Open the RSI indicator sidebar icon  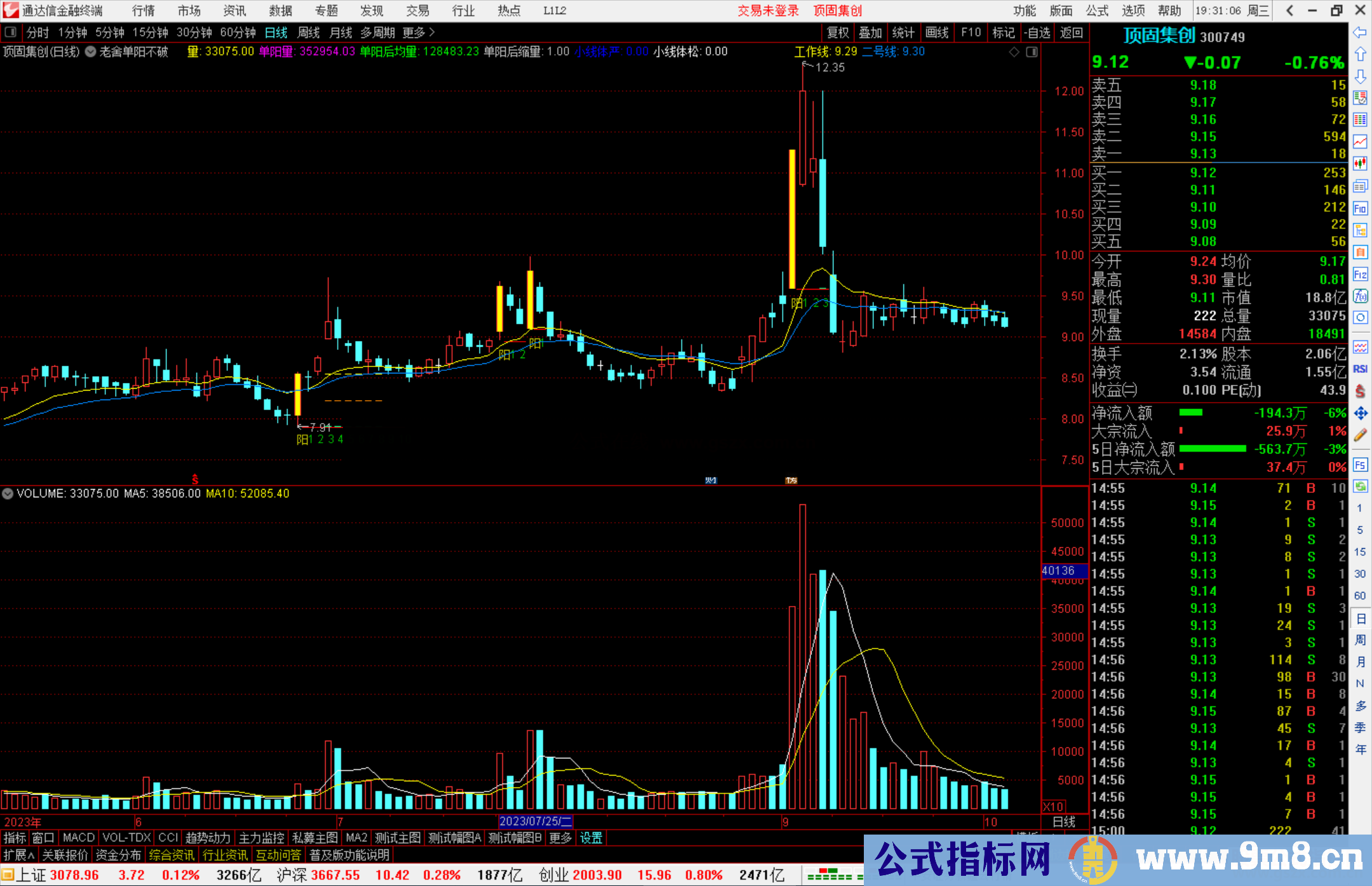(1360, 369)
